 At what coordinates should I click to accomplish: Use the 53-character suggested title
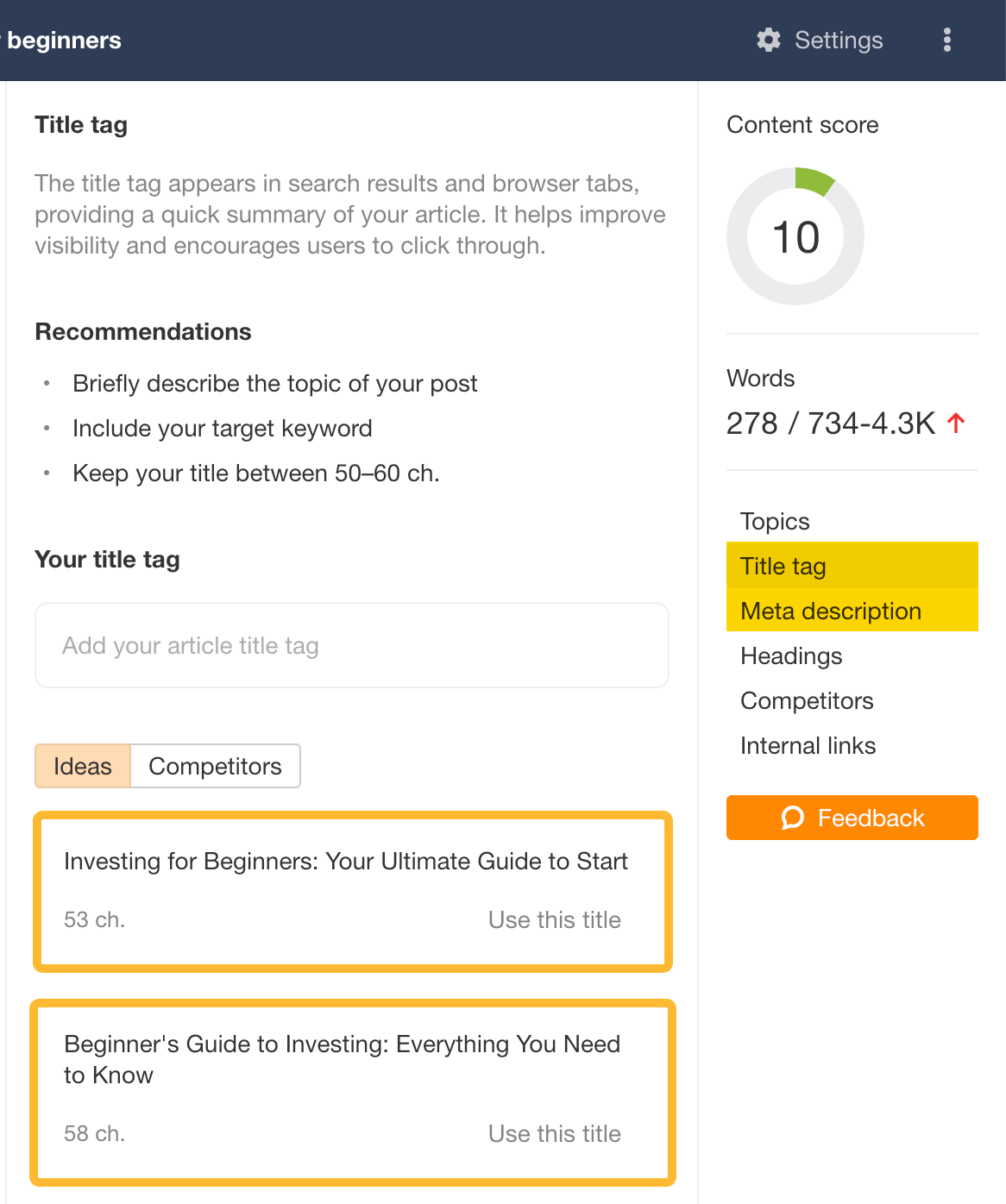tap(555, 919)
